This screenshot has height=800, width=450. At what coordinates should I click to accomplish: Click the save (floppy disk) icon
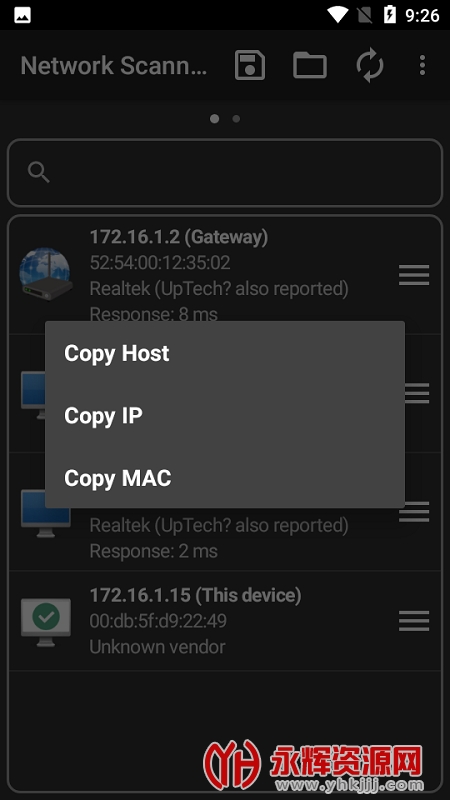click(250, 65)
